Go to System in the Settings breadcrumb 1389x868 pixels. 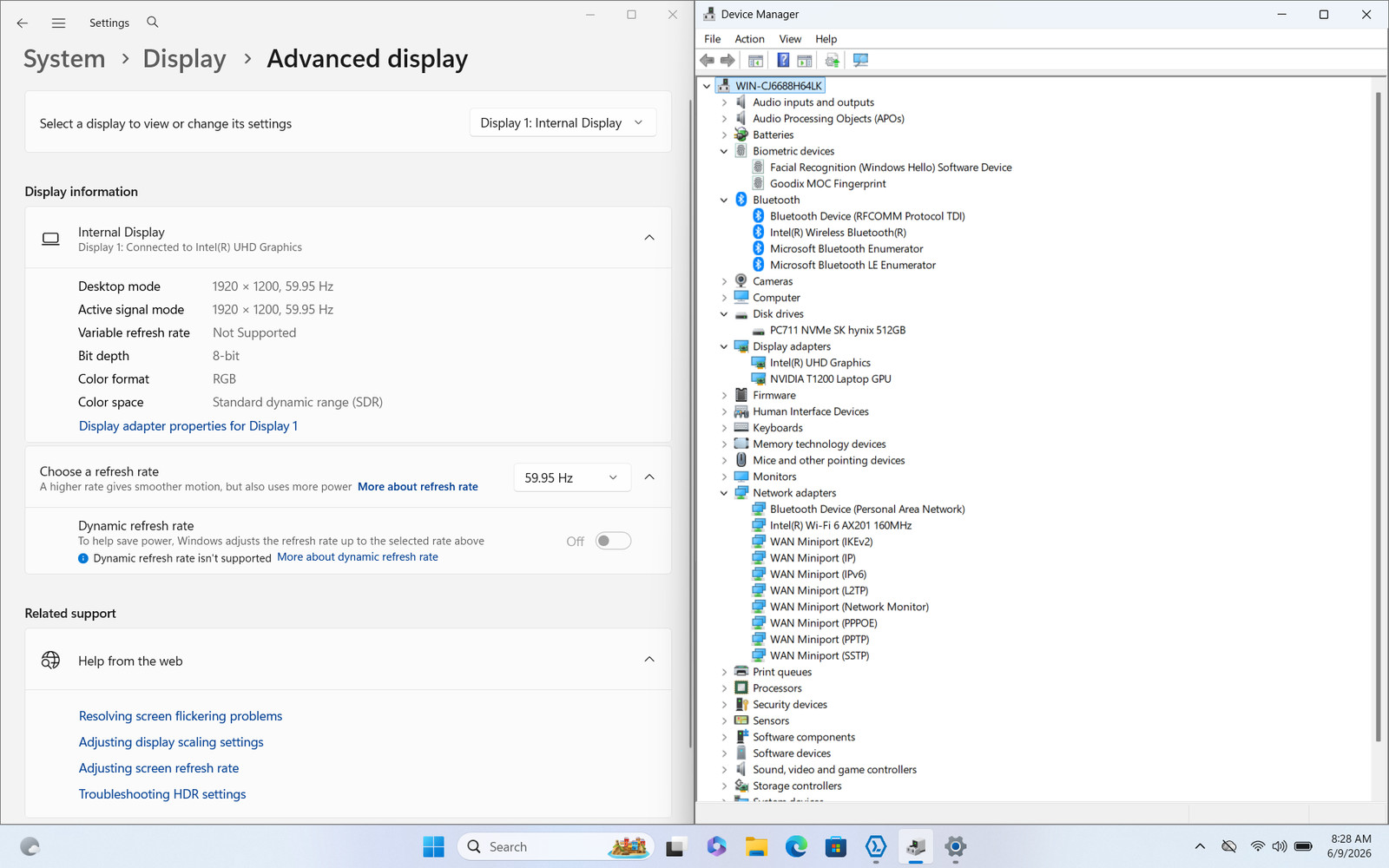click(64, 59)
